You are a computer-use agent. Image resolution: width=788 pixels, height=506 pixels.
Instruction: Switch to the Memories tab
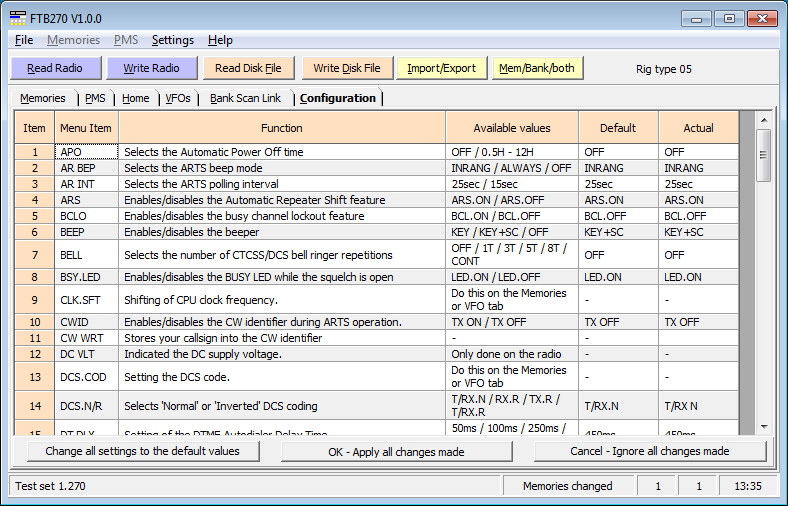[43, 98]
